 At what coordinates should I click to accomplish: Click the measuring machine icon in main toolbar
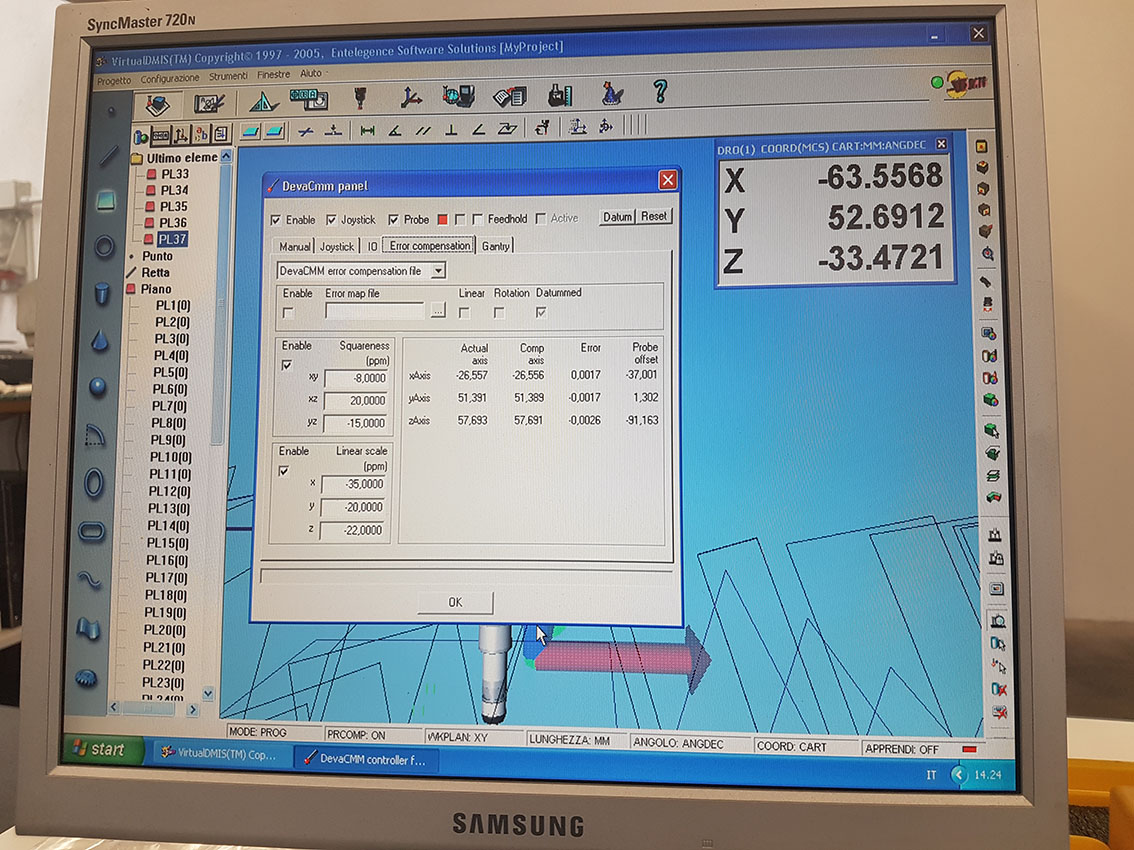[560, 95]
